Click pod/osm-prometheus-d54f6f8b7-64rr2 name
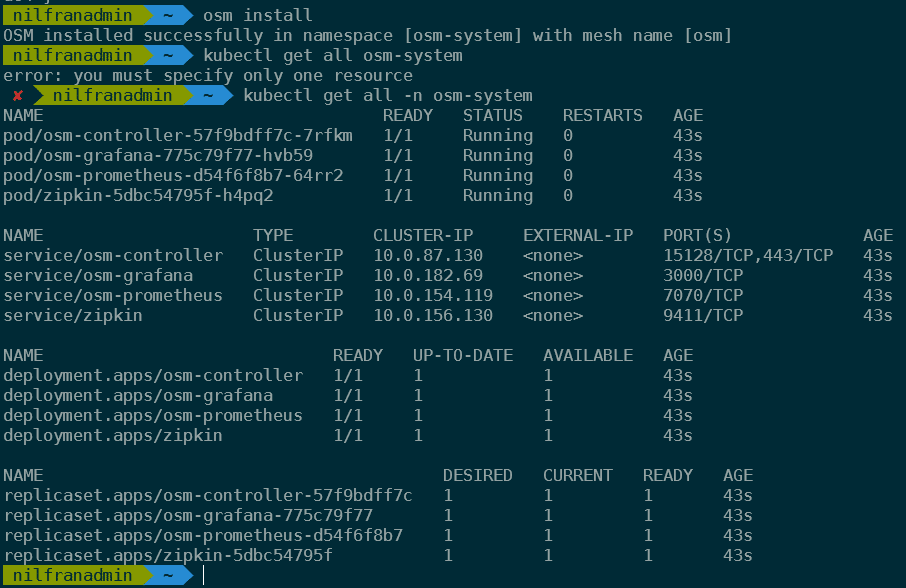This screenshot has height=588, width=906. point(173,176)
